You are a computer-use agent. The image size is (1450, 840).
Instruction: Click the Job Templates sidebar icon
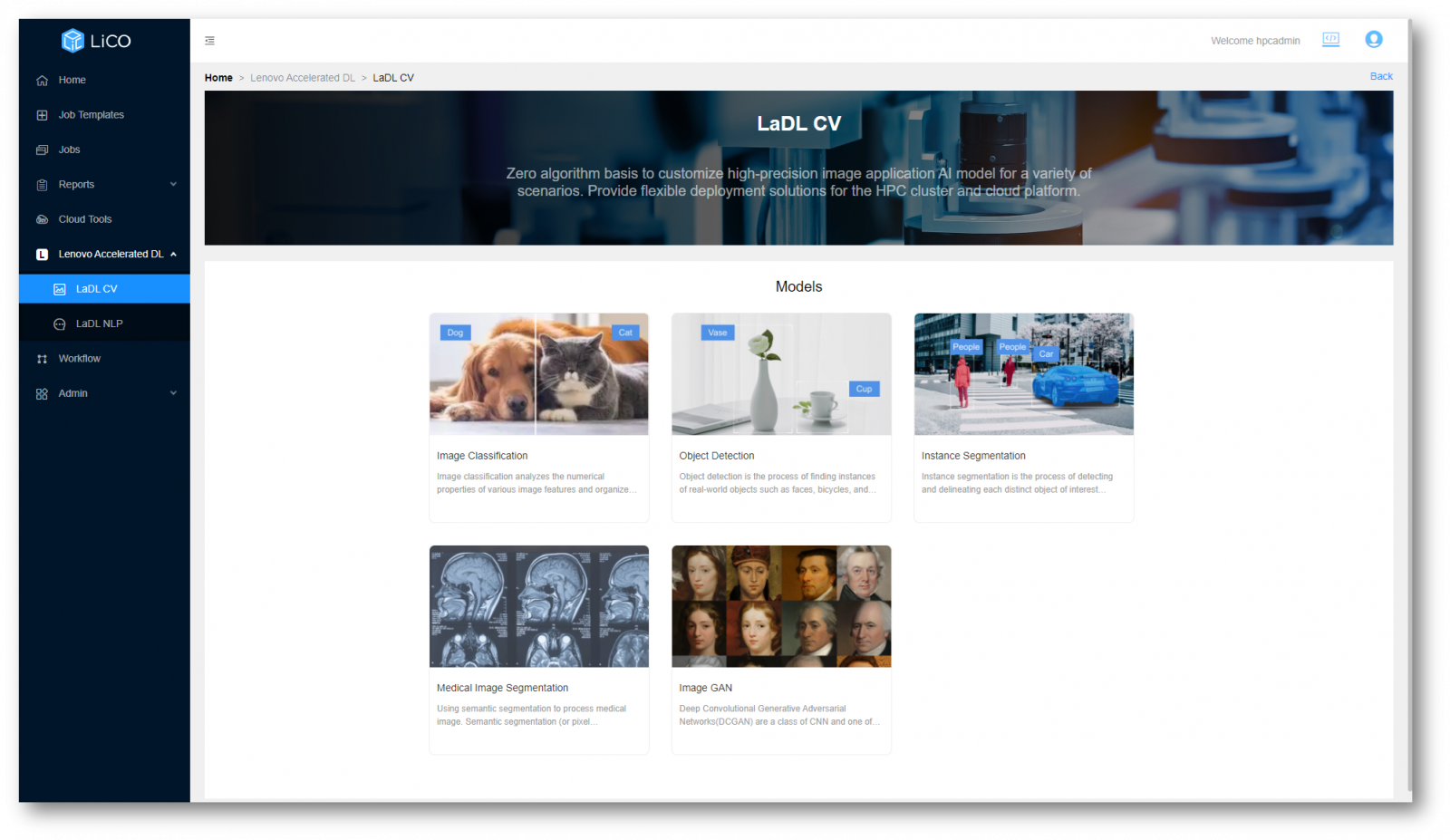click(x=42, y=115)
